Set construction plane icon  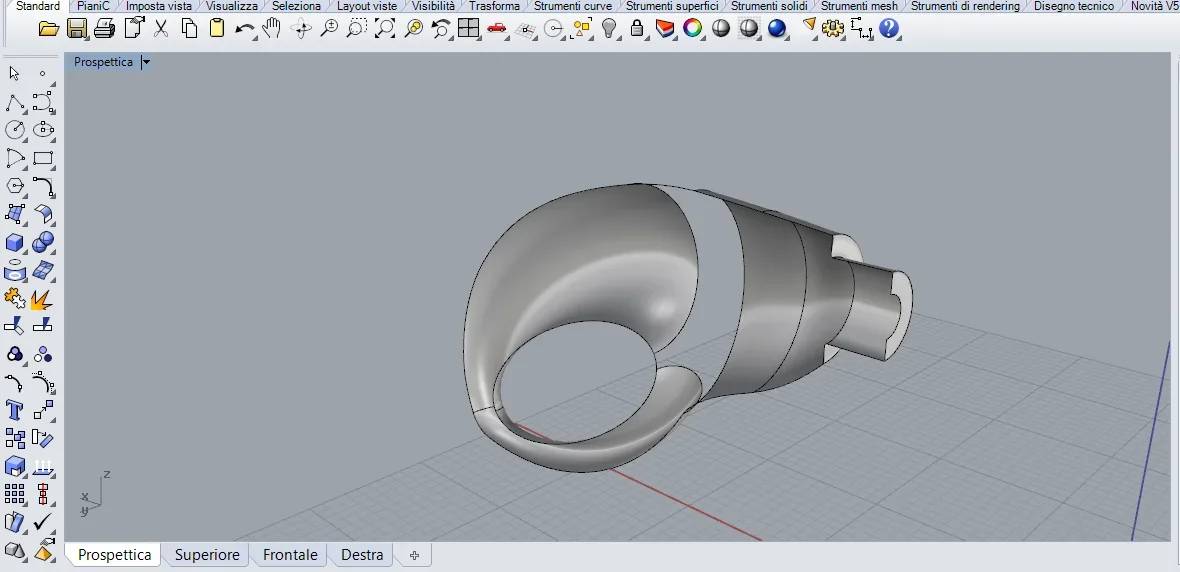(x=525, y=30)
